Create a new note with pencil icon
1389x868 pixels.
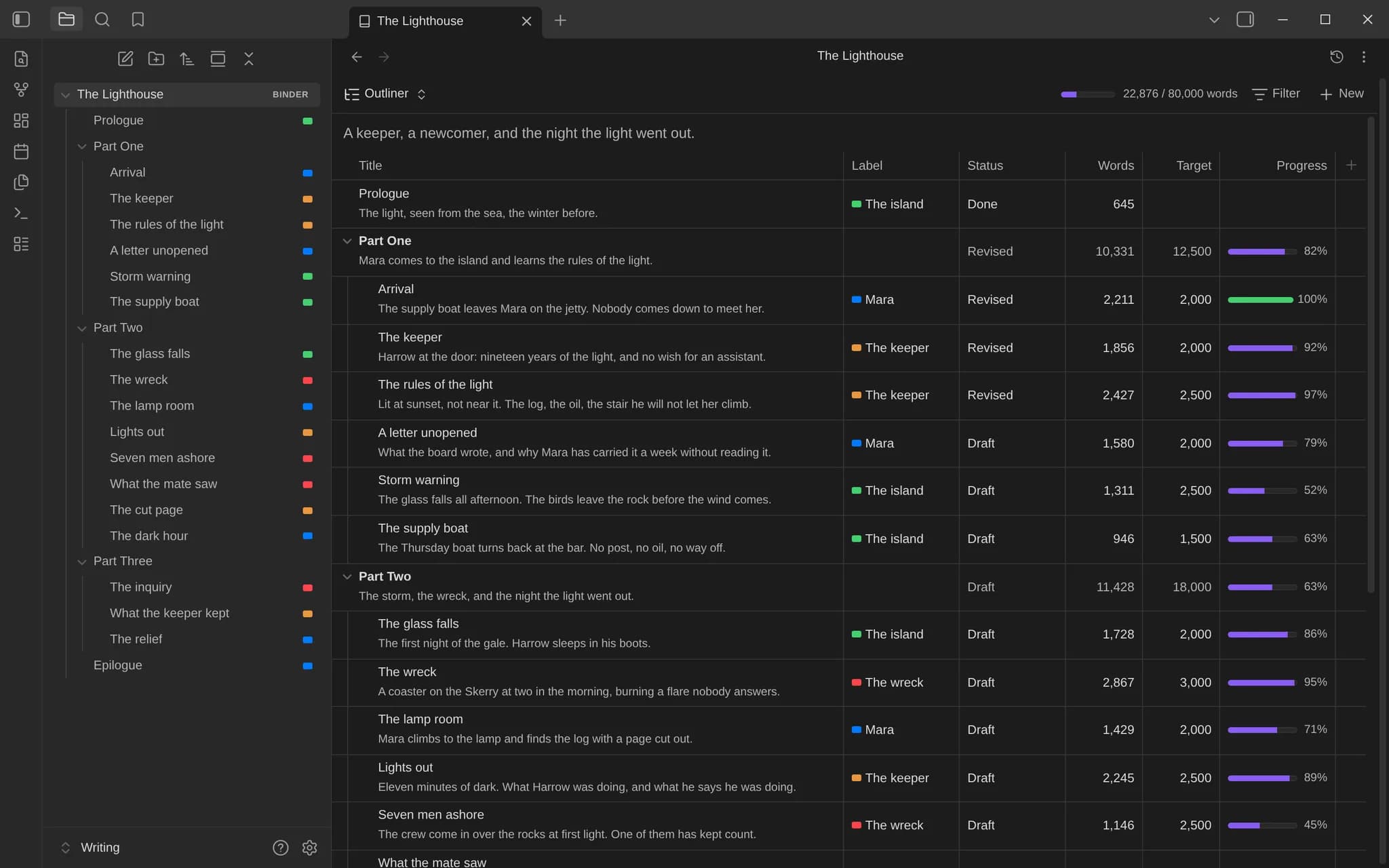click(125, 59)
